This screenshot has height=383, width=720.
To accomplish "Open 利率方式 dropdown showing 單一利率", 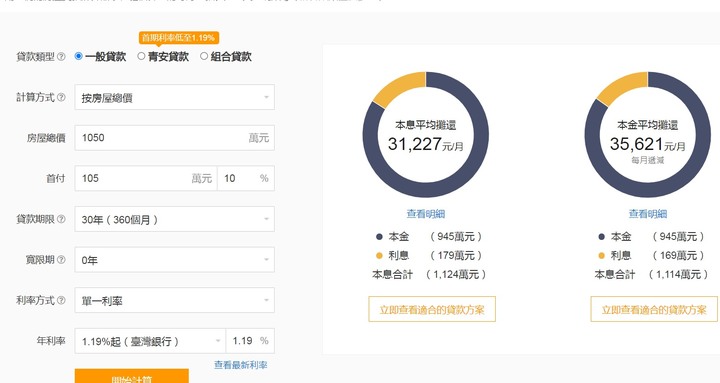I will pos(174,300).
